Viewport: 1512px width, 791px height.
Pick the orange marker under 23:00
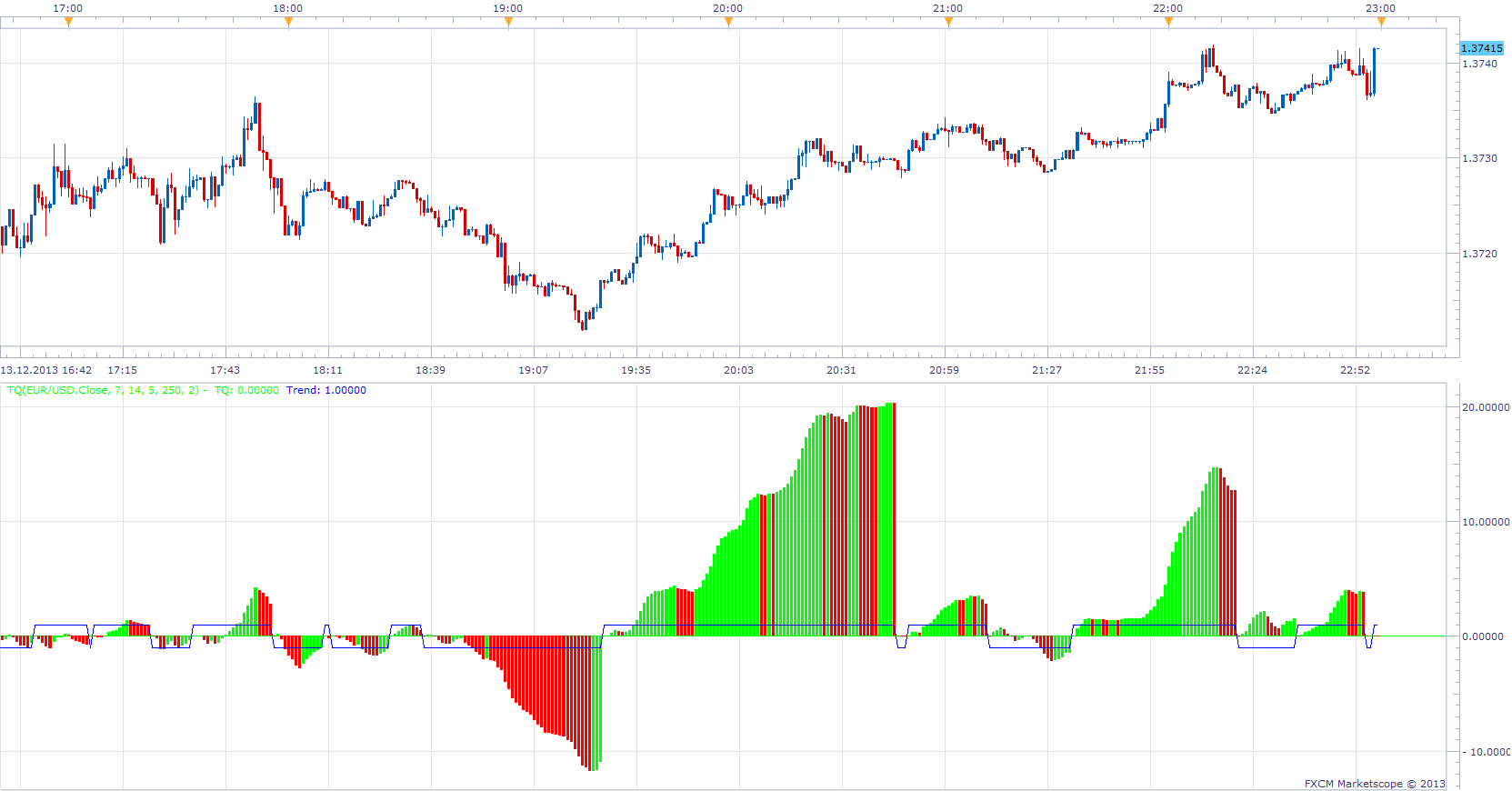click(1381, 22)
